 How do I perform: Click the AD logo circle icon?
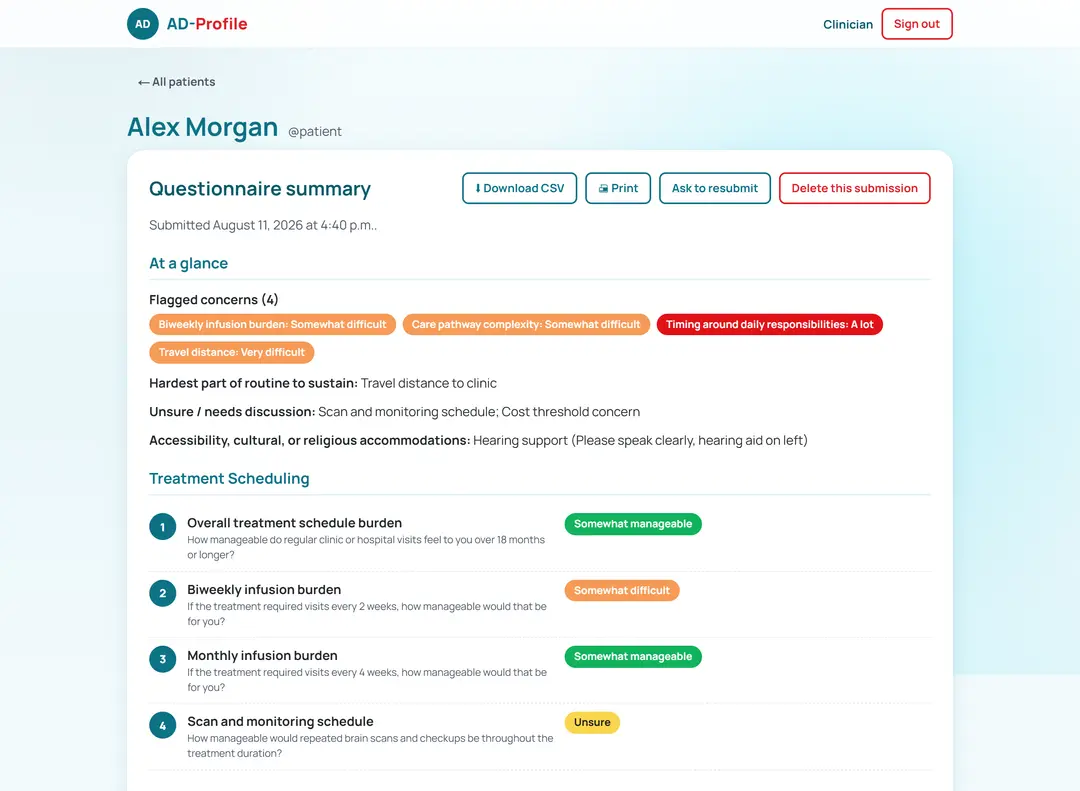tap(143, 24)
